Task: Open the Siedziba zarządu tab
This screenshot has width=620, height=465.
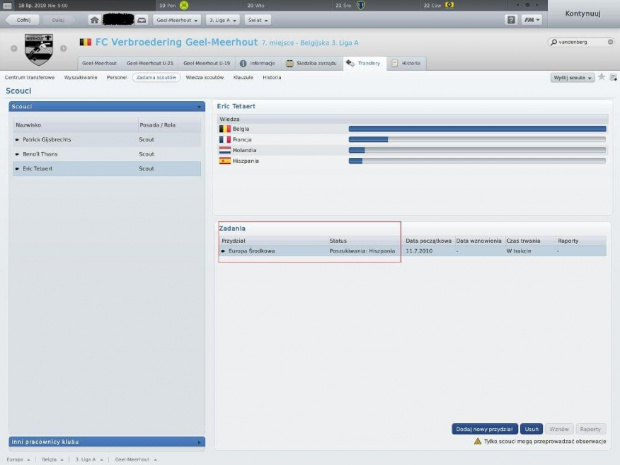Action: point(312,63)
